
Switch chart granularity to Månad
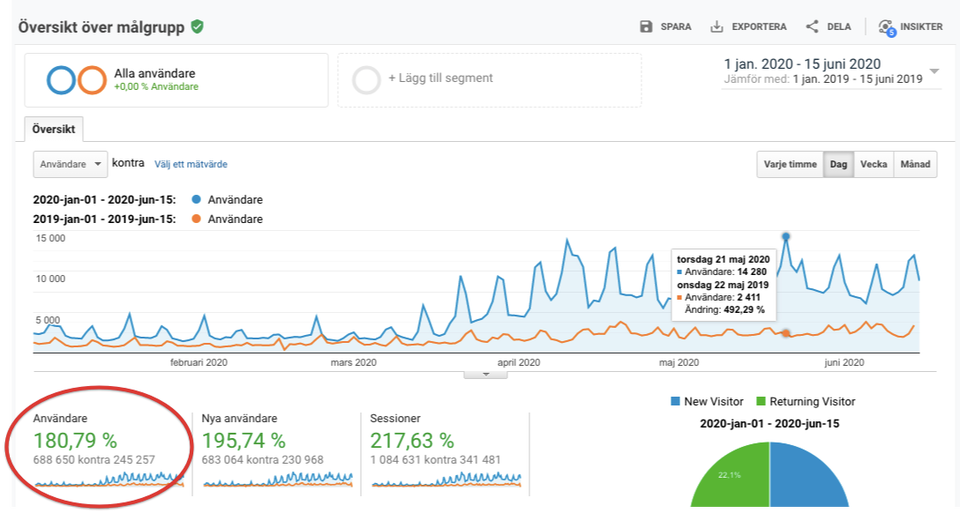(915, 164)
